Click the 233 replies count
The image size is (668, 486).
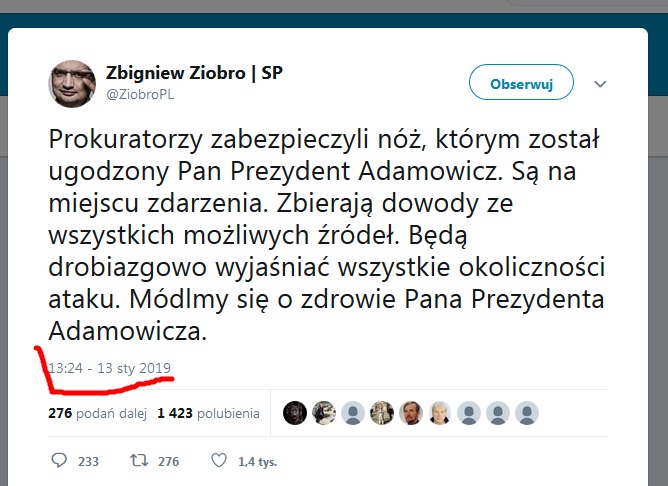[88, 461]
